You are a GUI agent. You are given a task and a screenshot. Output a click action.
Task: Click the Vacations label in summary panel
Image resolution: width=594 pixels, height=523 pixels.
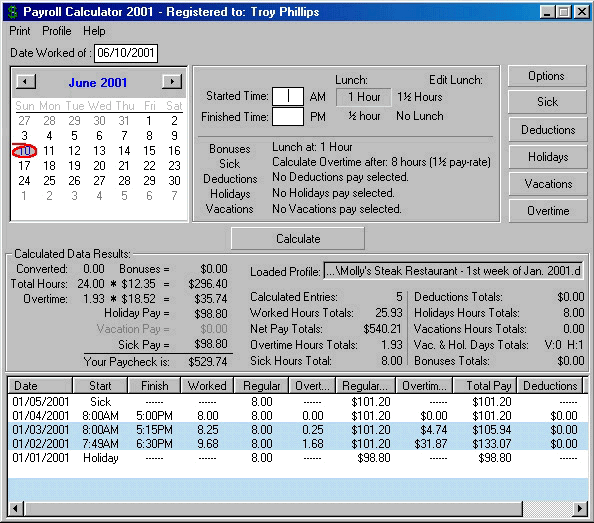point(230,209)
